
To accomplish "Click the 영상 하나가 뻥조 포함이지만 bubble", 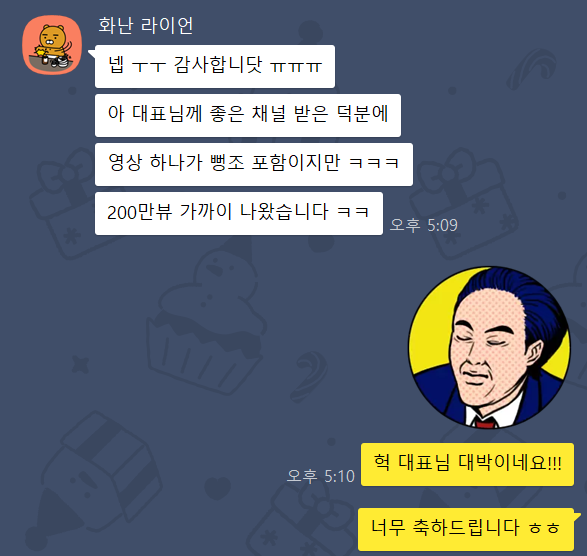I will pyautogui.click(x=254, y=164).
